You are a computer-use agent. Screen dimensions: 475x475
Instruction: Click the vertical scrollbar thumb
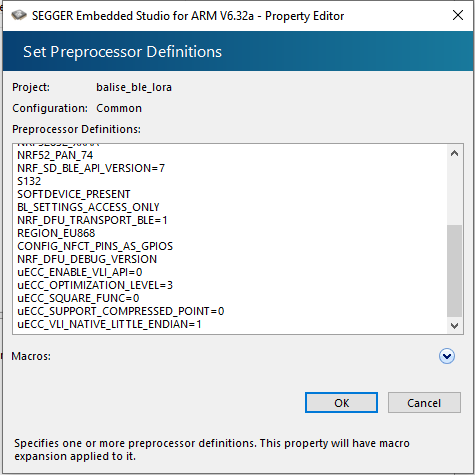pyautogui.click(x=454, y=271)
